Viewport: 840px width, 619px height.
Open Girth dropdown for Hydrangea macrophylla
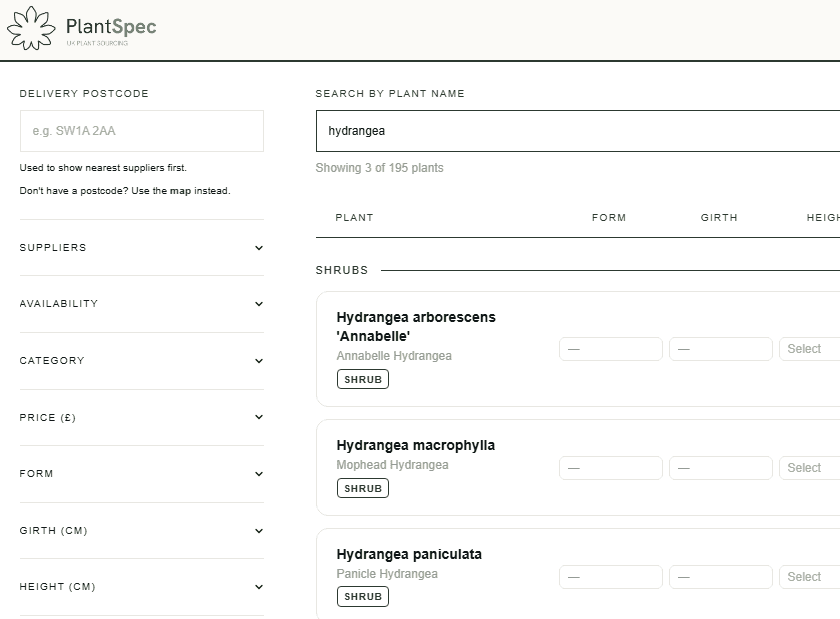[x=721, y=468]
